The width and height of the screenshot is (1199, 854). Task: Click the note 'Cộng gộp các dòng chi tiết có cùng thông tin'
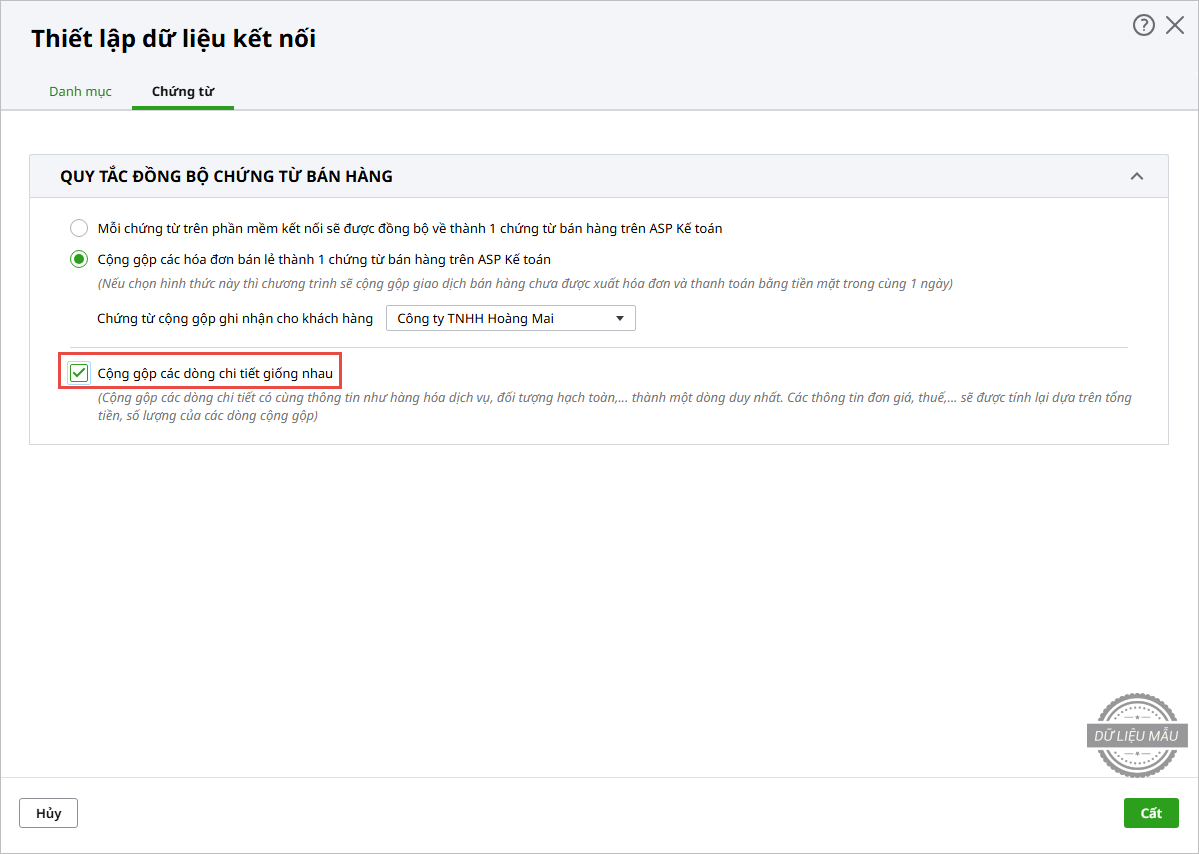point(615,406)
